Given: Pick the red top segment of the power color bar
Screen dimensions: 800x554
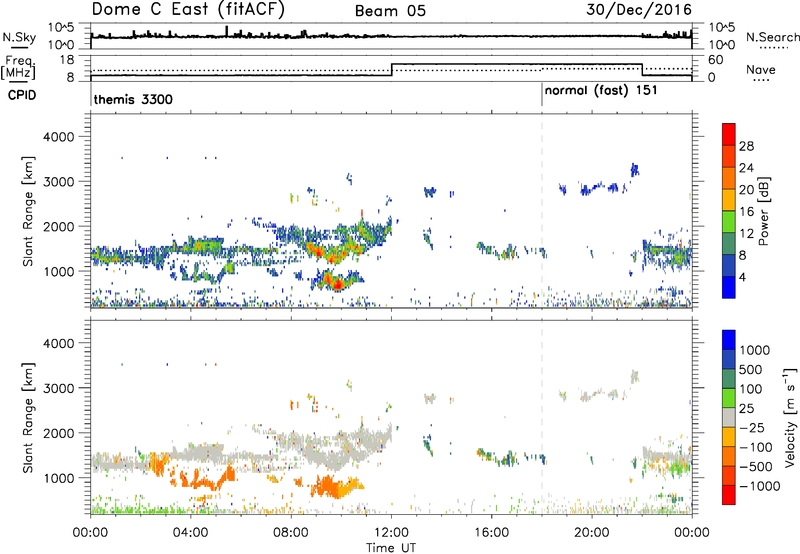Looking at the screenshot, I should (729, 135).
